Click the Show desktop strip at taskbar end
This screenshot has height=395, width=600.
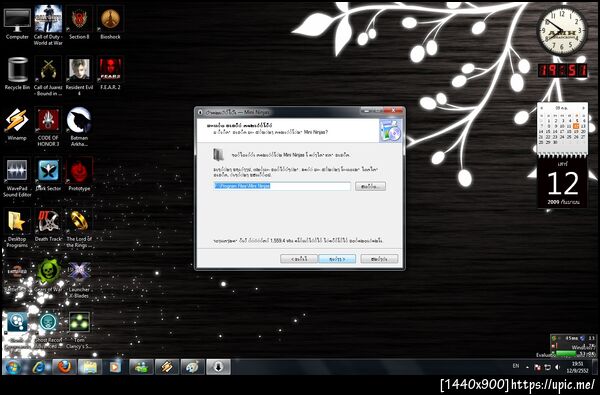595,367
